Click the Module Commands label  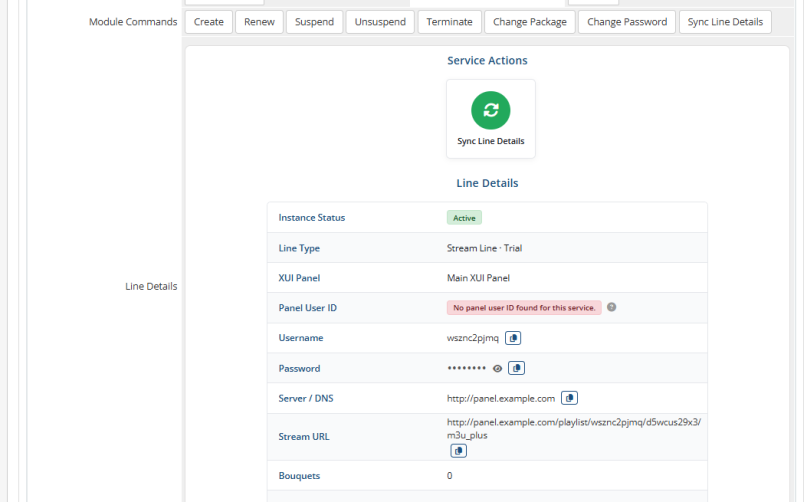(133, 22)
